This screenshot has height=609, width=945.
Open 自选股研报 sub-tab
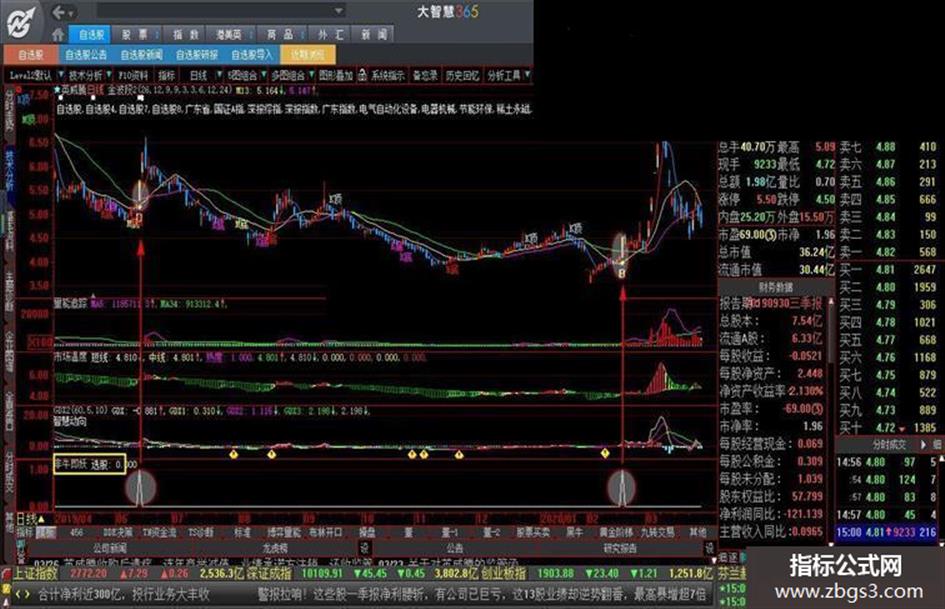pos(196,55)
